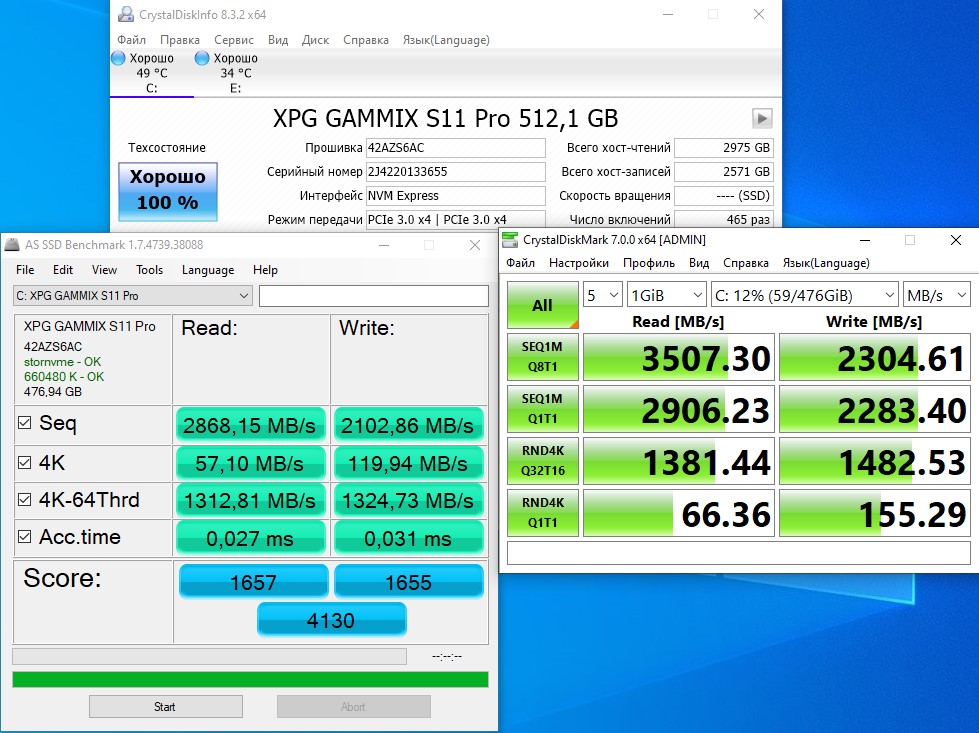The height and width of the screenshot is (733, 979).
Task: Toggle the Acc.time test checkbox
Action: 25,536
